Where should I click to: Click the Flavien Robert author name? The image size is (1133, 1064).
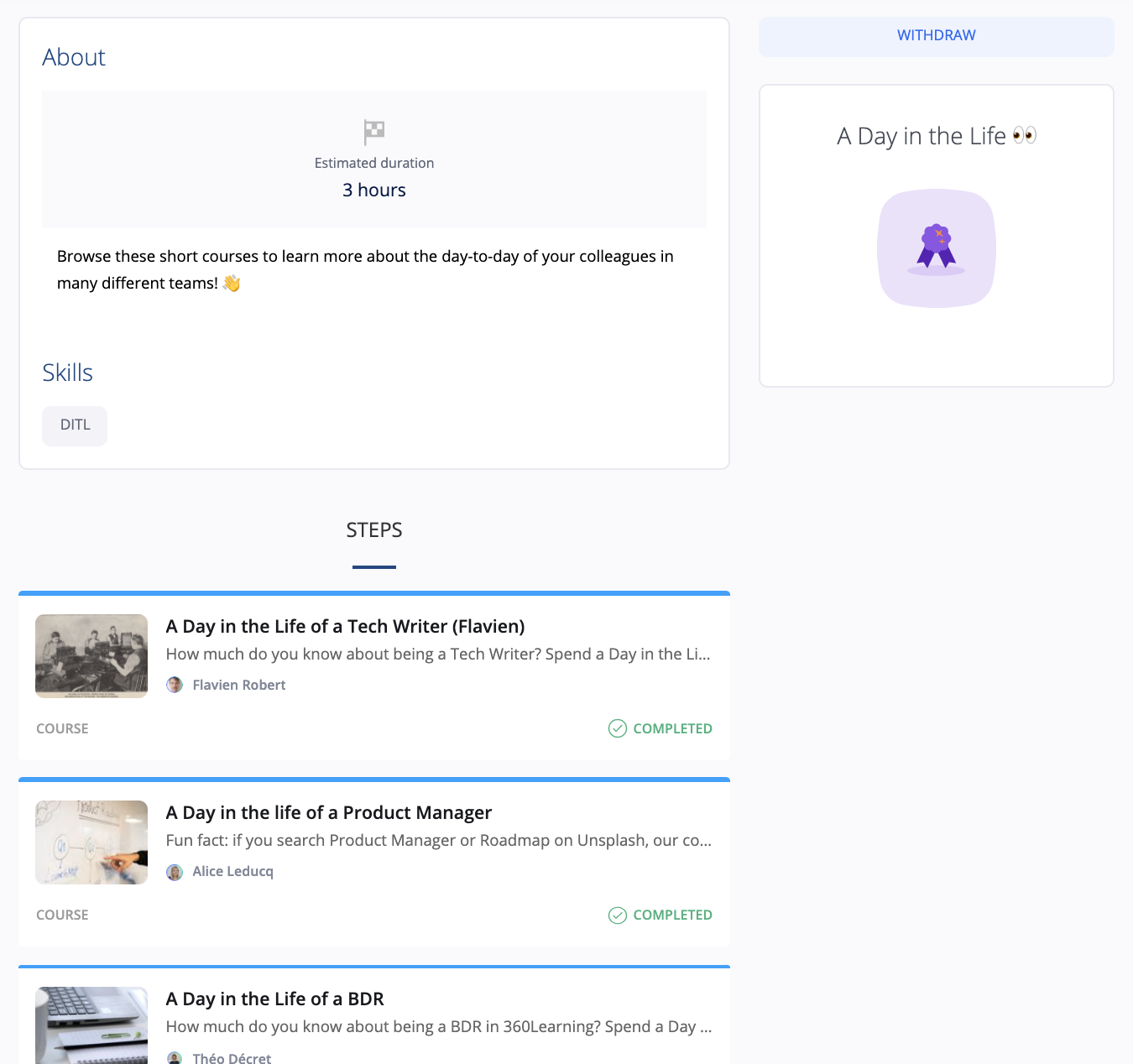(x=239, y=686)
